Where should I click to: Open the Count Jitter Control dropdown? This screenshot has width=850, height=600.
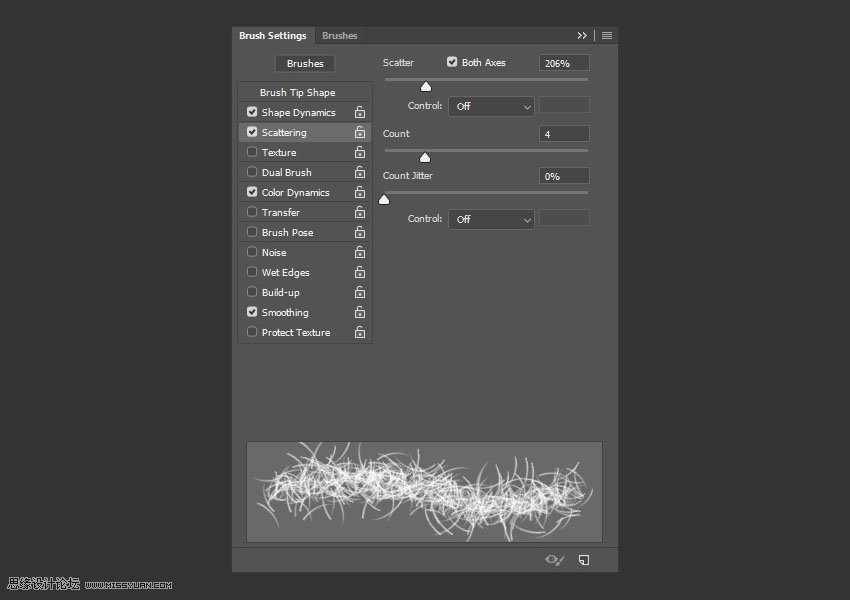coord(491,219)
